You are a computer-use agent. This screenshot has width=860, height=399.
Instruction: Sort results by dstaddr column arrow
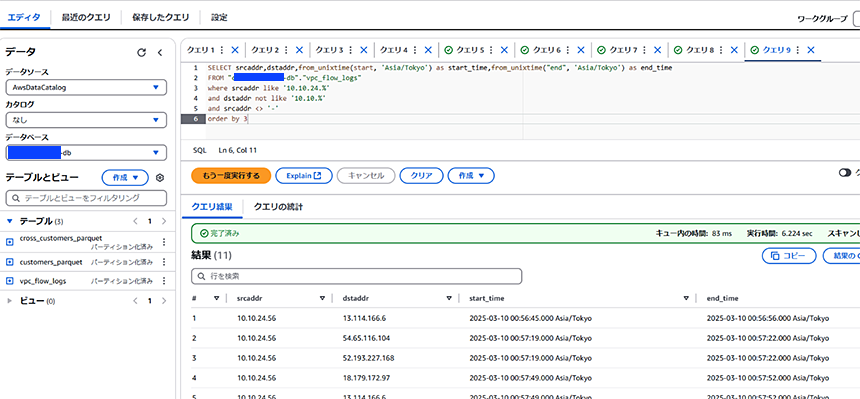point(449,298)
